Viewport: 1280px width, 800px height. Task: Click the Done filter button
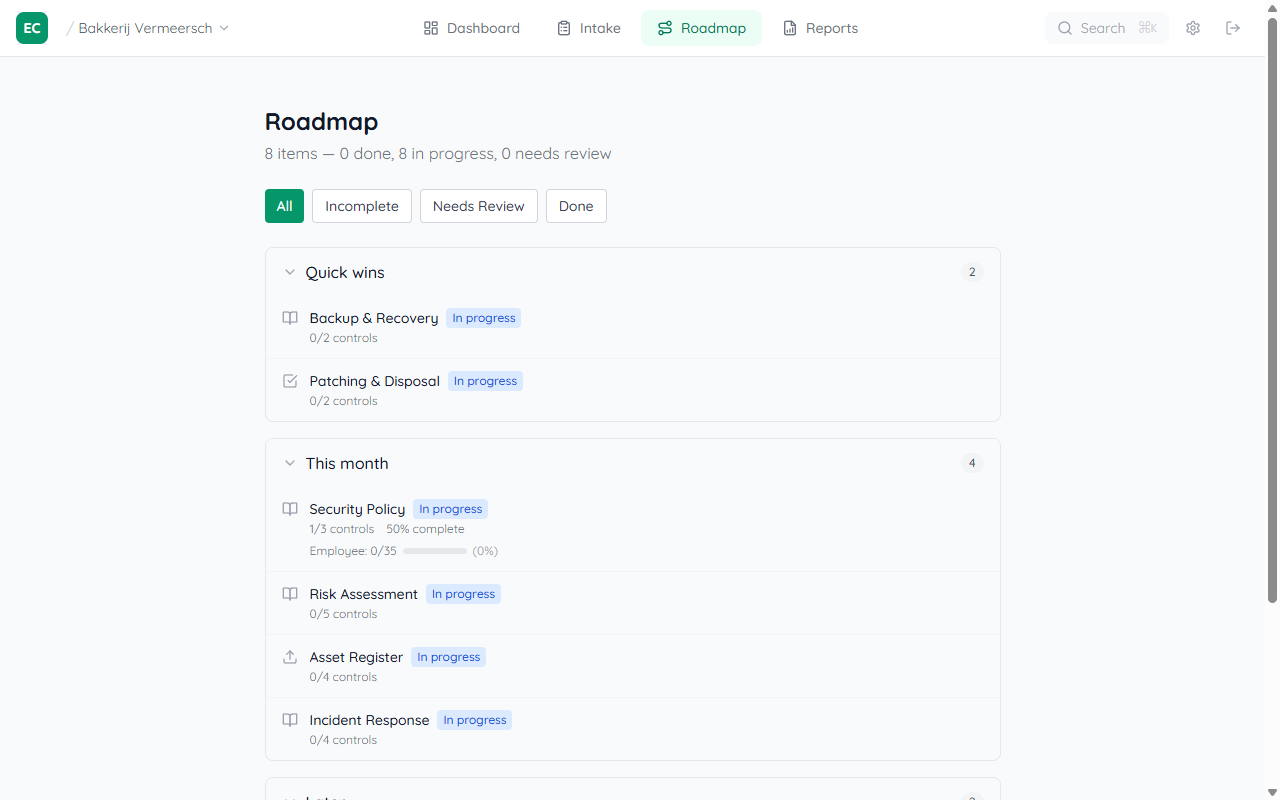tap(576, 206)
